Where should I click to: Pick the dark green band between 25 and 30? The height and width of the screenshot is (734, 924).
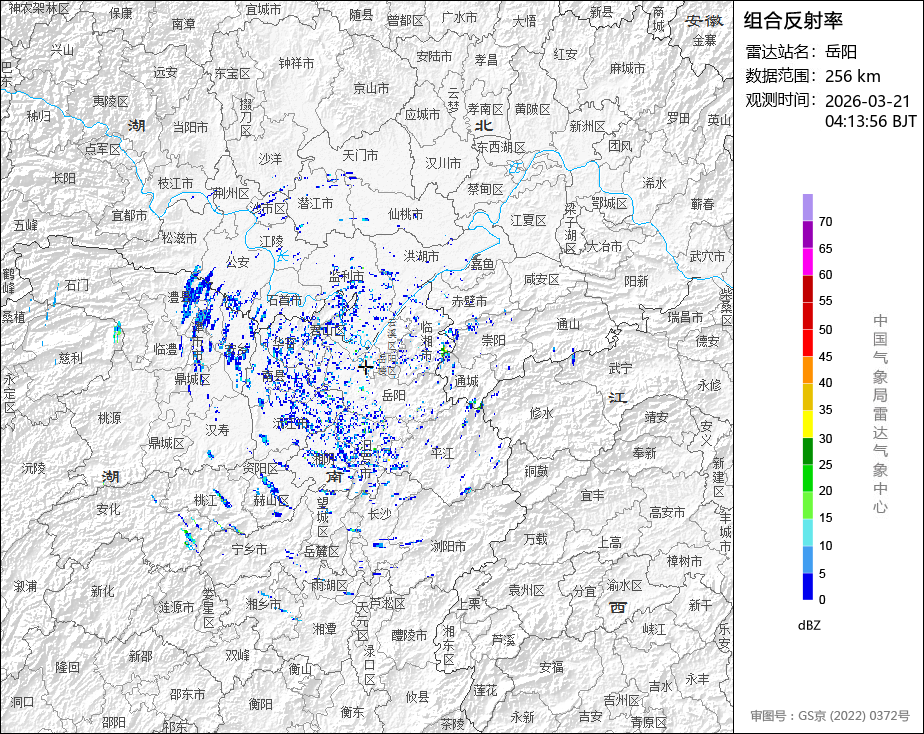pyautogui.click(x=807, y=451)
